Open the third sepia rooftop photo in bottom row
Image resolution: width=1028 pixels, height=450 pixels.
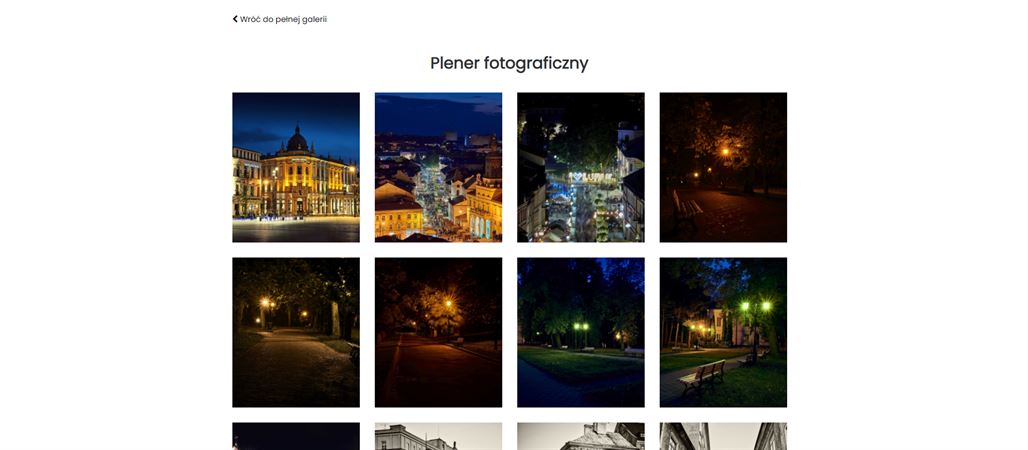coord(580,436)
